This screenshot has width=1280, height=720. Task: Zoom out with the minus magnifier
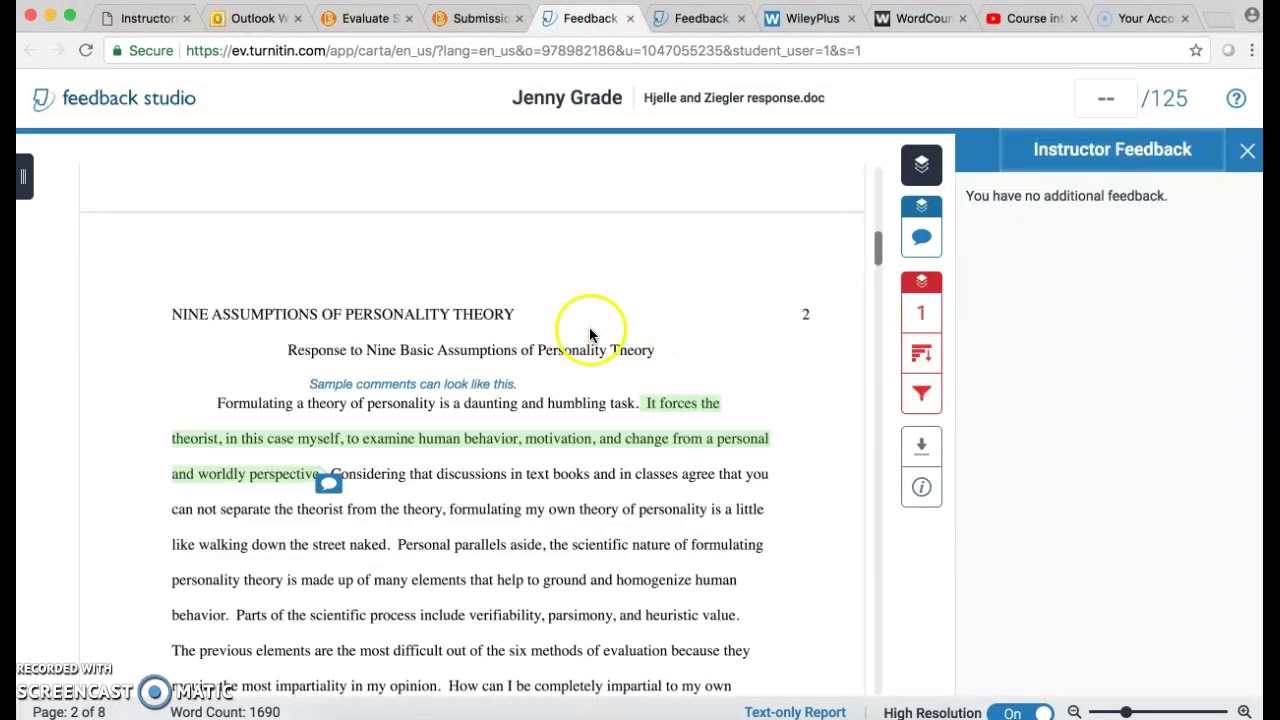[1074, 712]
